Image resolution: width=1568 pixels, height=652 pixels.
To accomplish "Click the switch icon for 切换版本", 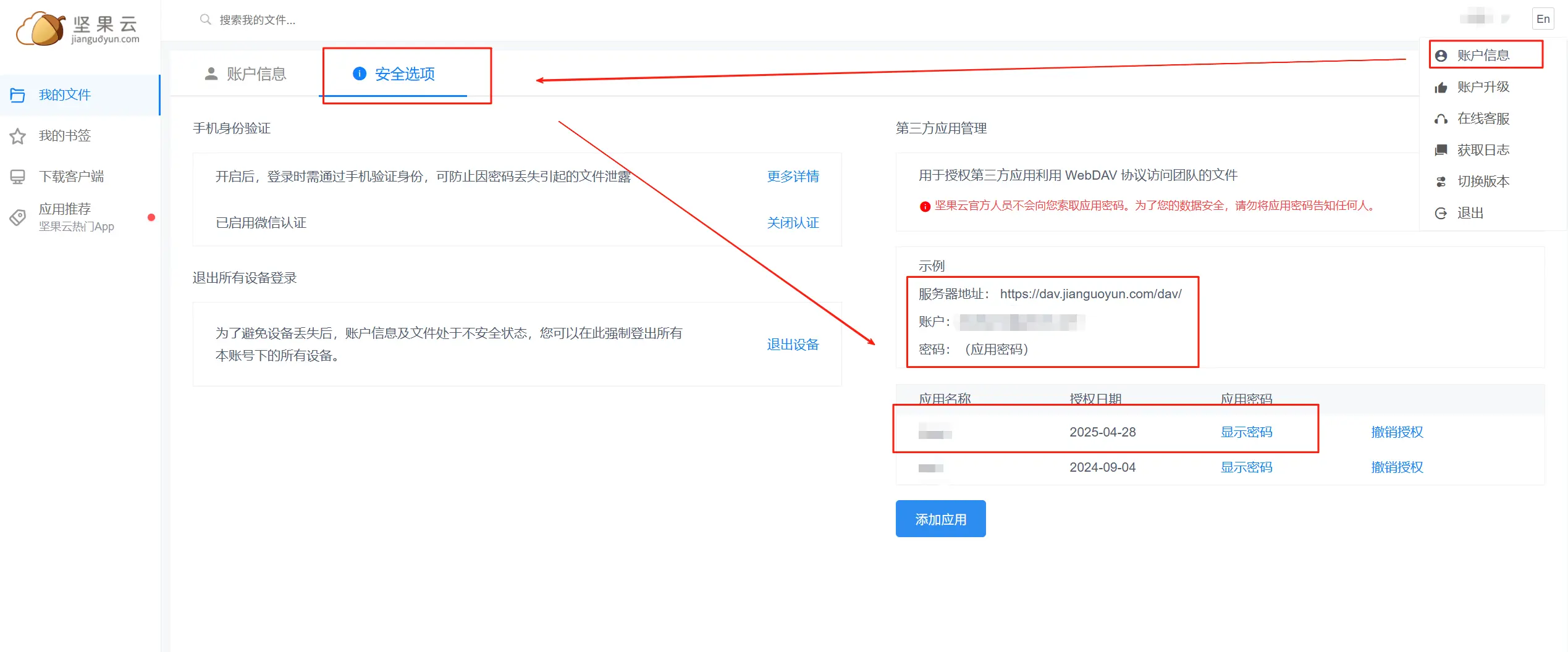I will (x=1441, y=182).
